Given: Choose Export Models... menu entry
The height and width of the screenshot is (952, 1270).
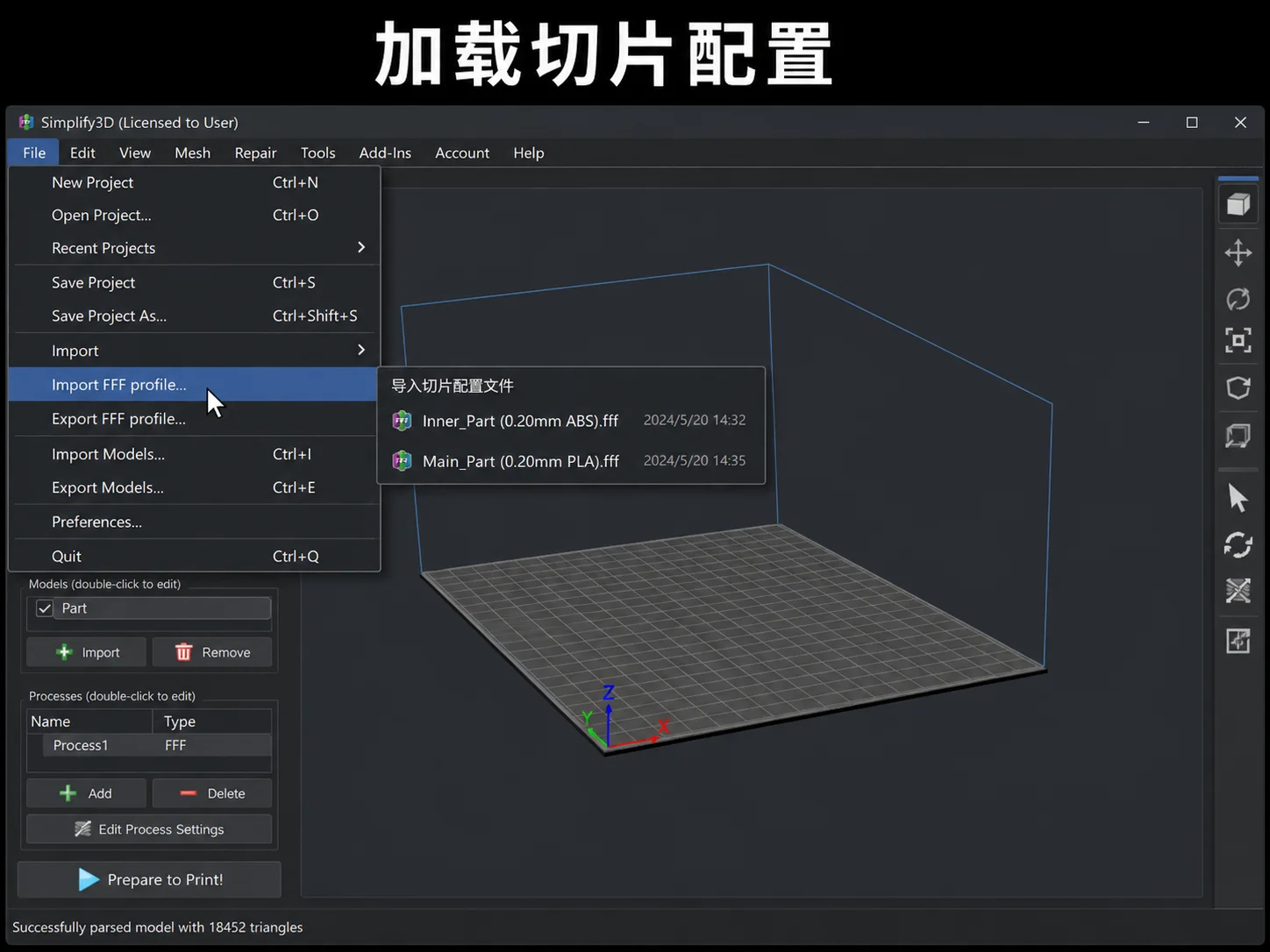Looking at the screenshot, I should click(194, 487).
